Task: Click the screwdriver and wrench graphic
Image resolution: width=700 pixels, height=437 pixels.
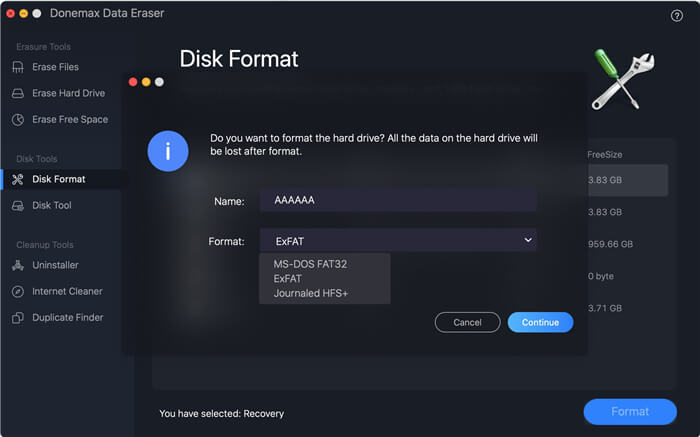Action: 623,79
